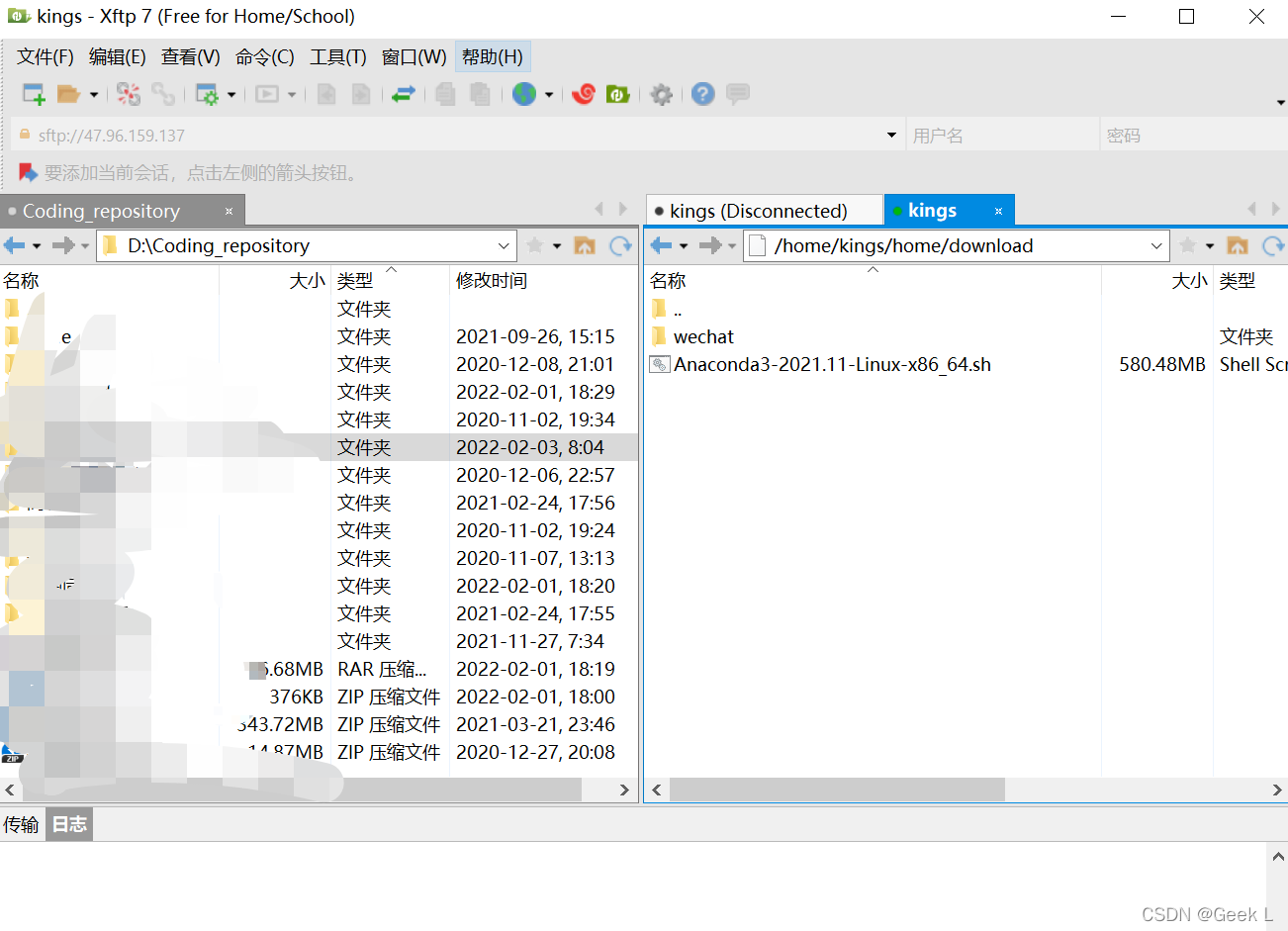
Task: Switch to the 日志 log tab
Action: [x=69, y=824]
